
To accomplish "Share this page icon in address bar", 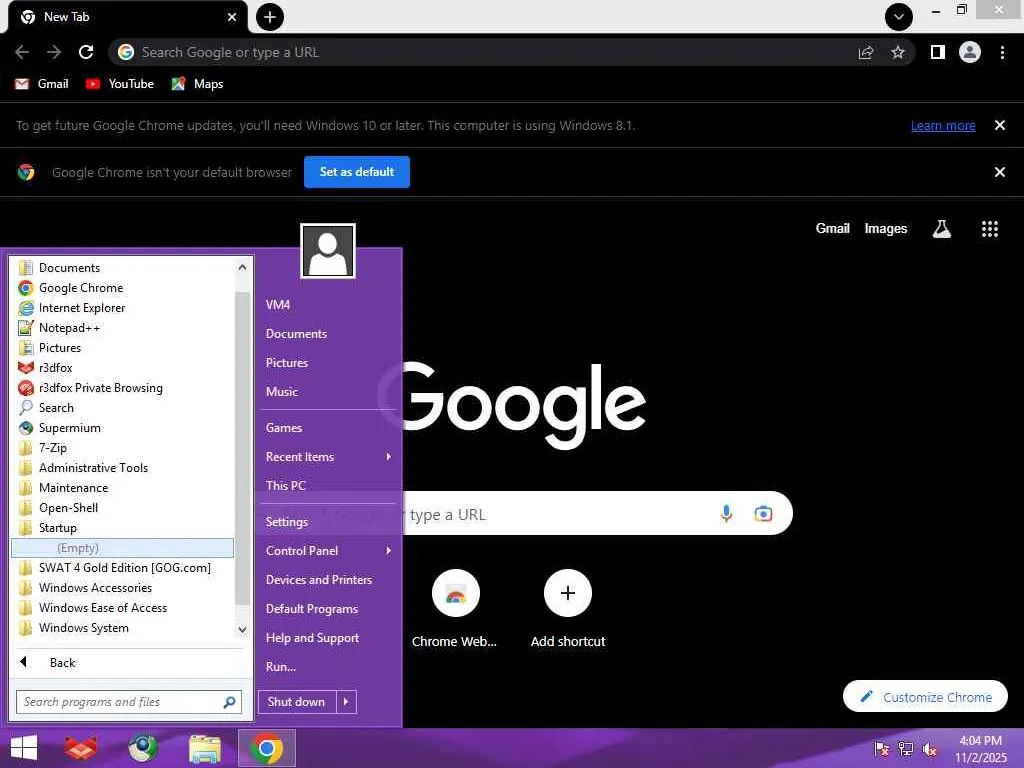I will [866, 52].
